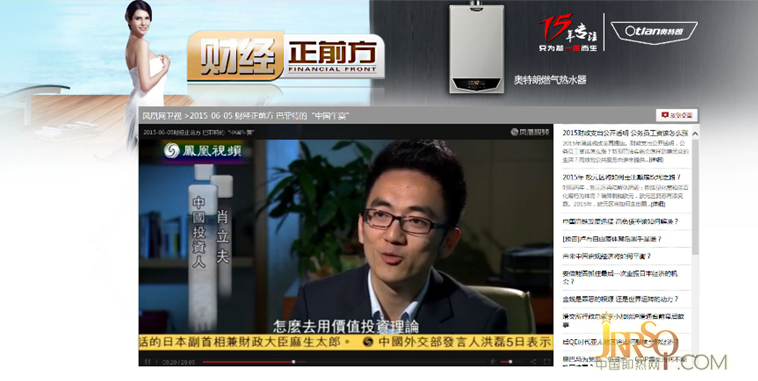The image size is (758, 381).
Task: Adjust the player volume slider
Action: pos(511,362)
